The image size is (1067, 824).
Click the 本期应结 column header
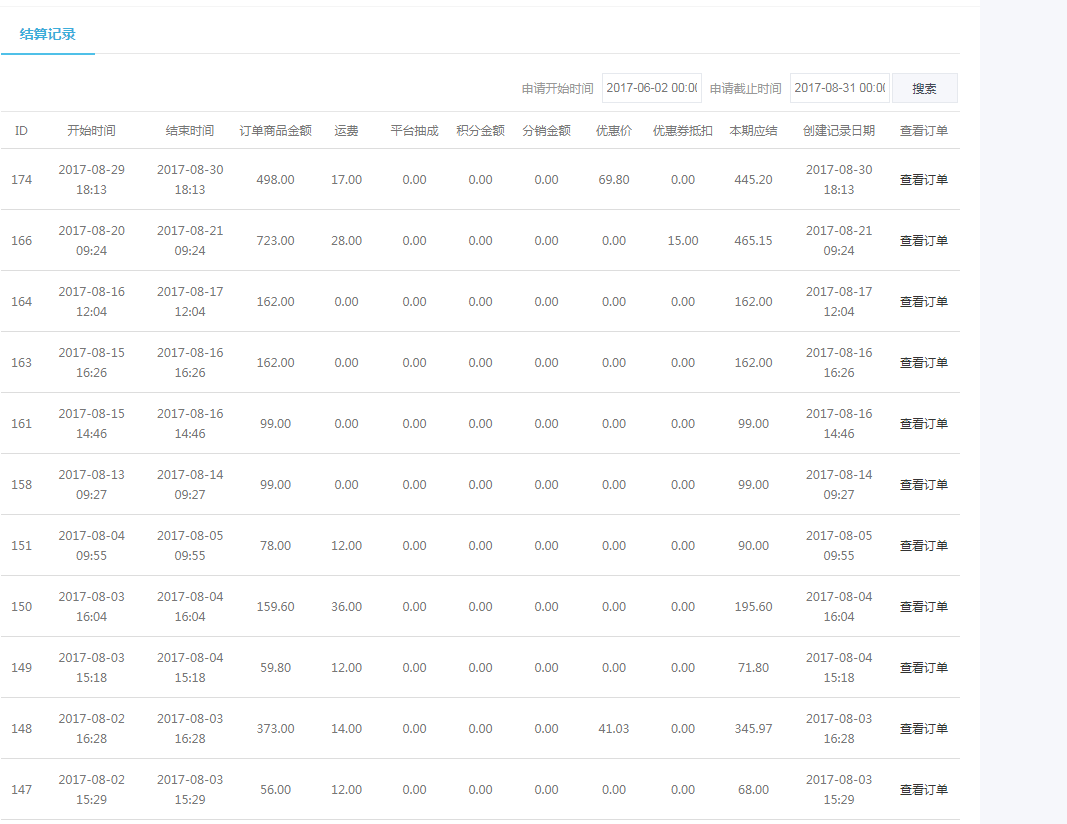click(753, 131)
